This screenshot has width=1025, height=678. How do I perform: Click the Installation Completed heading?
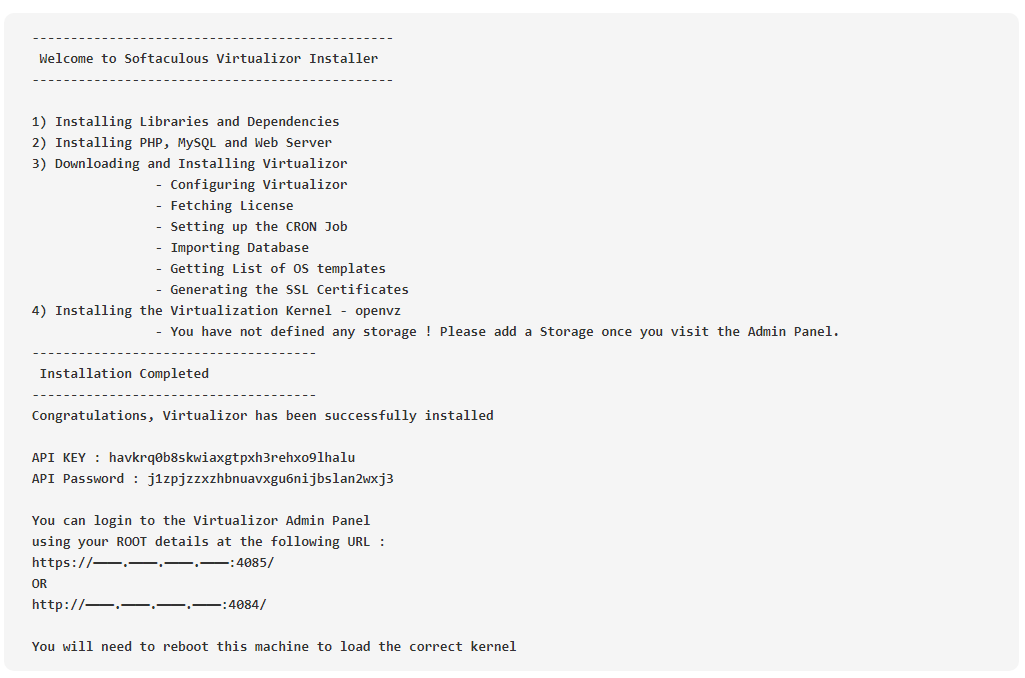(124, 373)
